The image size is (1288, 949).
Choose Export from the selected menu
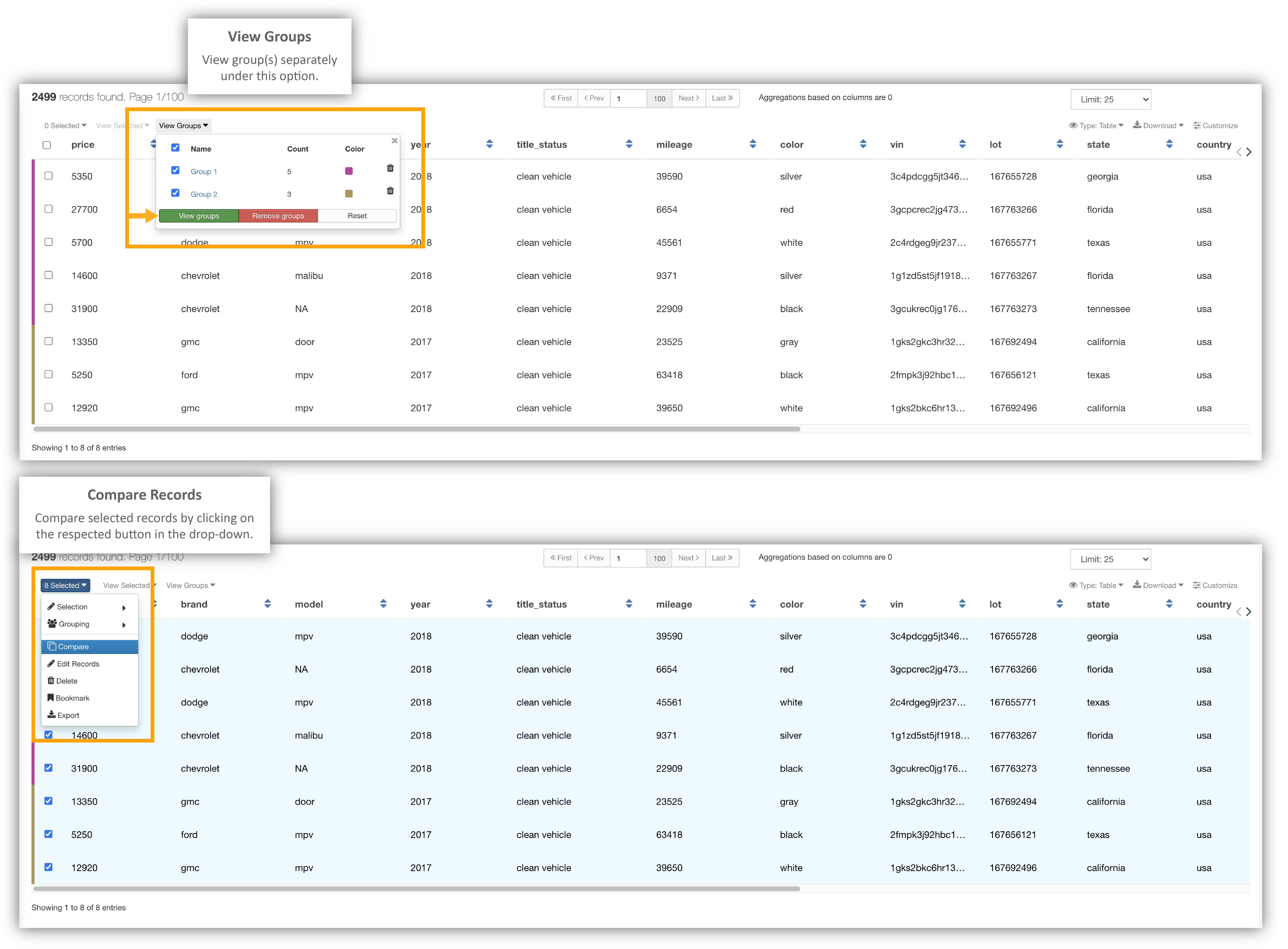tap(90, 715)
